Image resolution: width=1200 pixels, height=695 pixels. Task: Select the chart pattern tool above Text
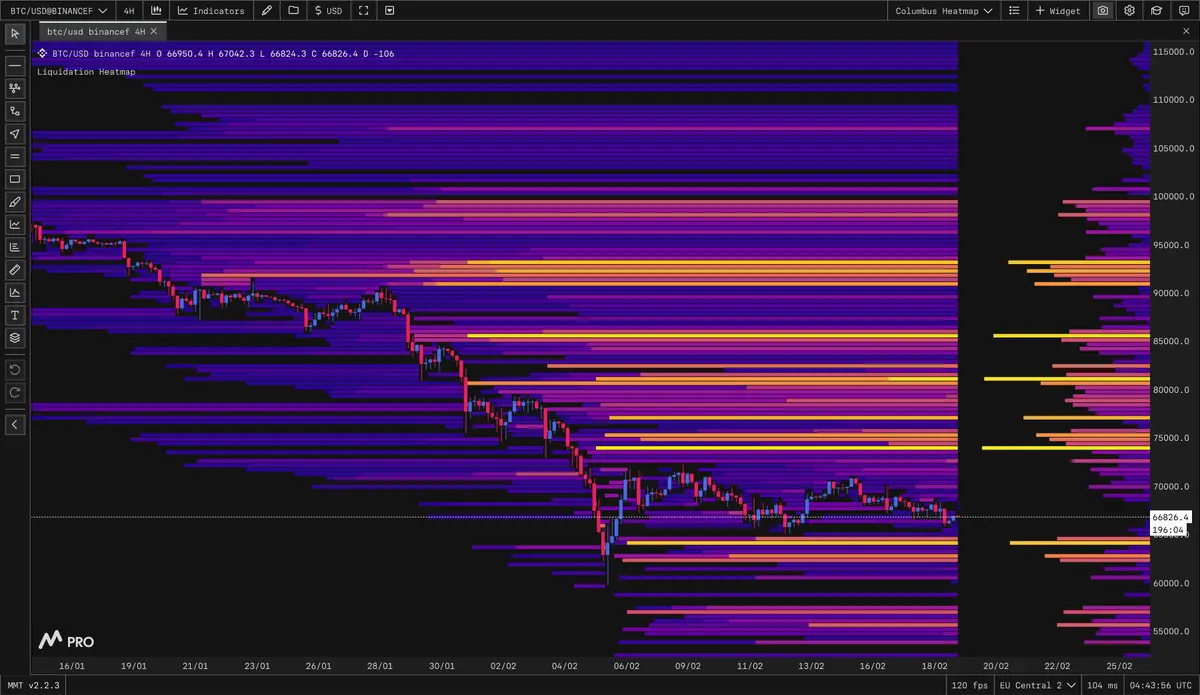(15, 292)
